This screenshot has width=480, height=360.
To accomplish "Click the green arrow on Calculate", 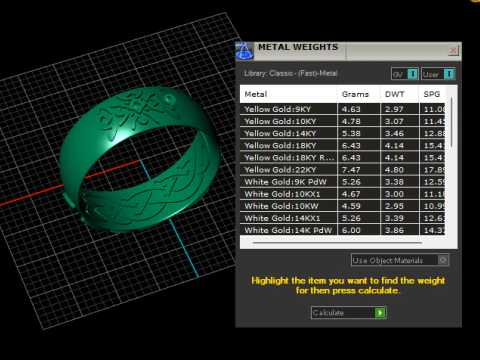I will click(x=380, y=313).
